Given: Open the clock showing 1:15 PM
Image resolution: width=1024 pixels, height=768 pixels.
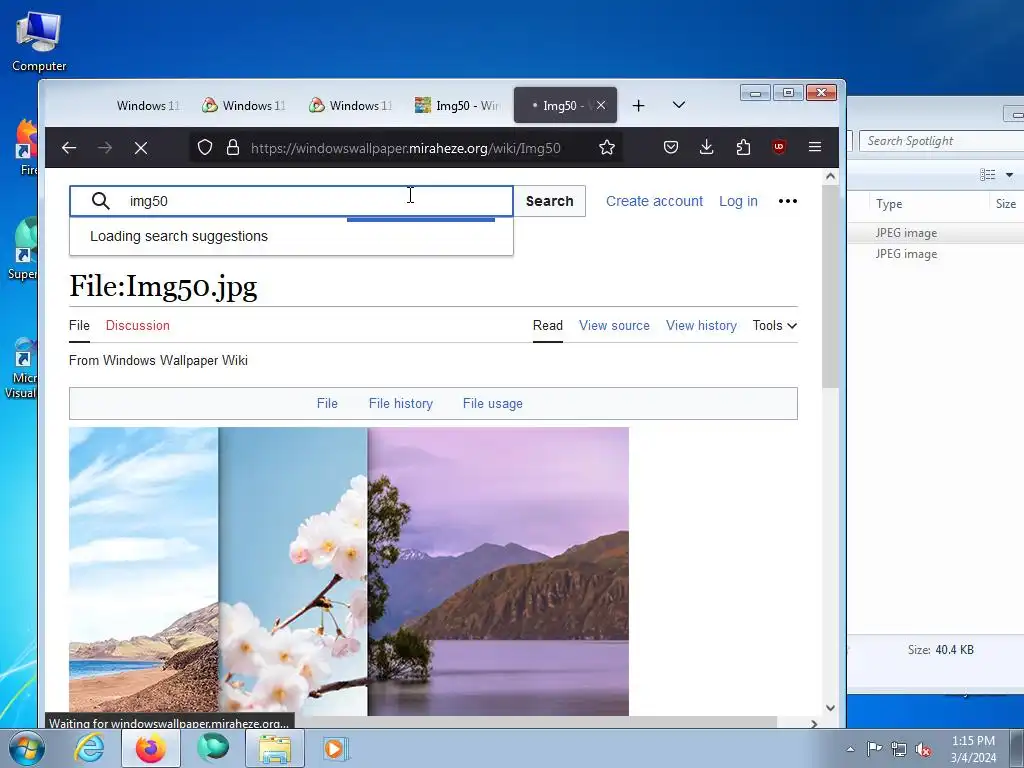Looking at the screenshot, I should 973,749.
